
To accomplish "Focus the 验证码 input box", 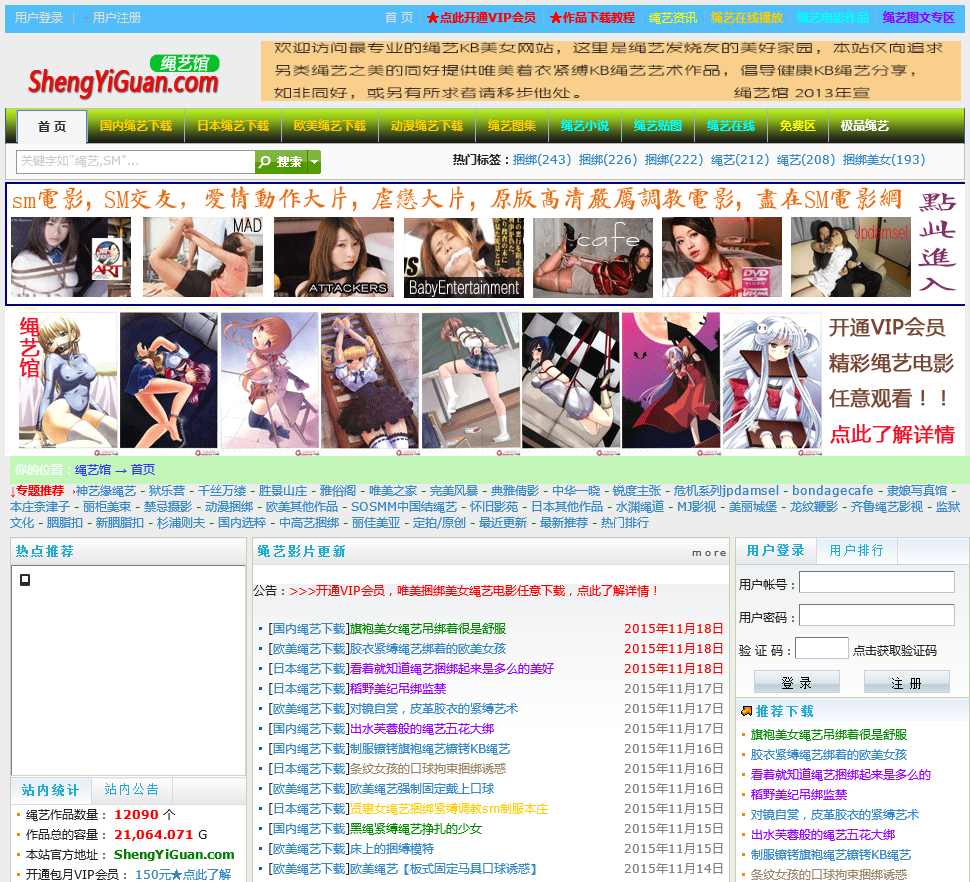I will pyautogui.click(x=822, y=649).
